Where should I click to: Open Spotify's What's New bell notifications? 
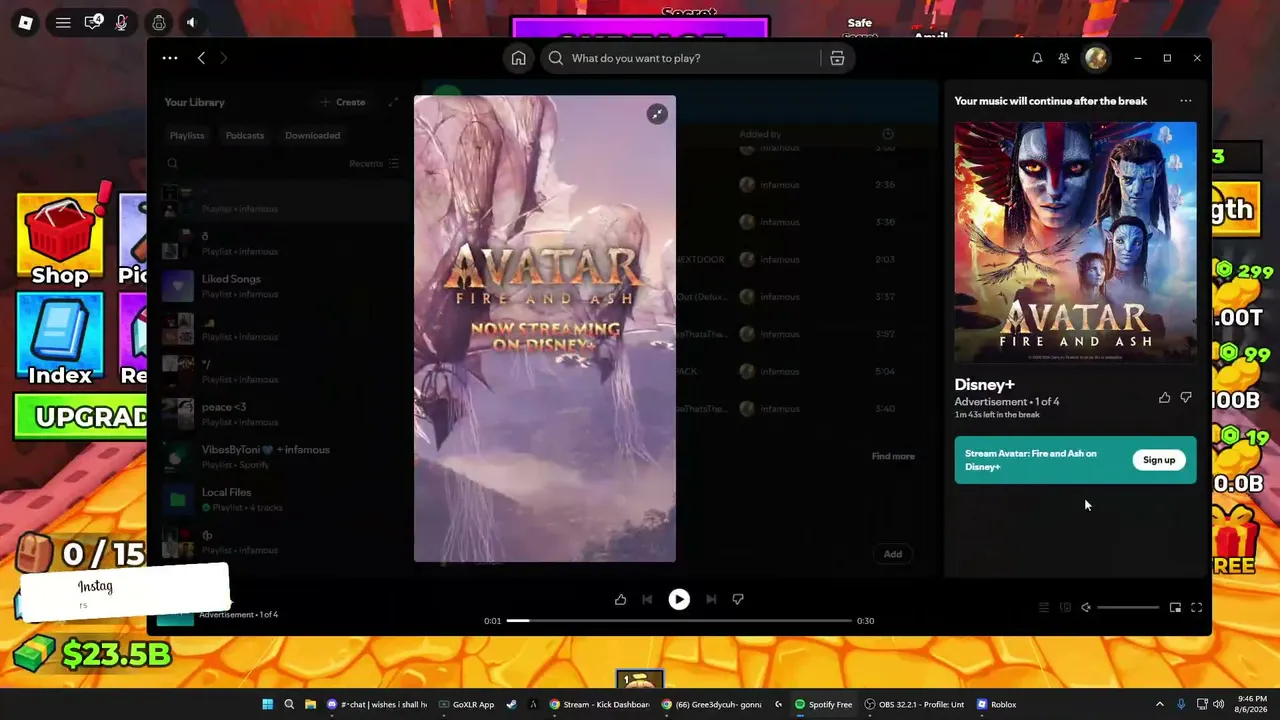[x=1037, y=58]
